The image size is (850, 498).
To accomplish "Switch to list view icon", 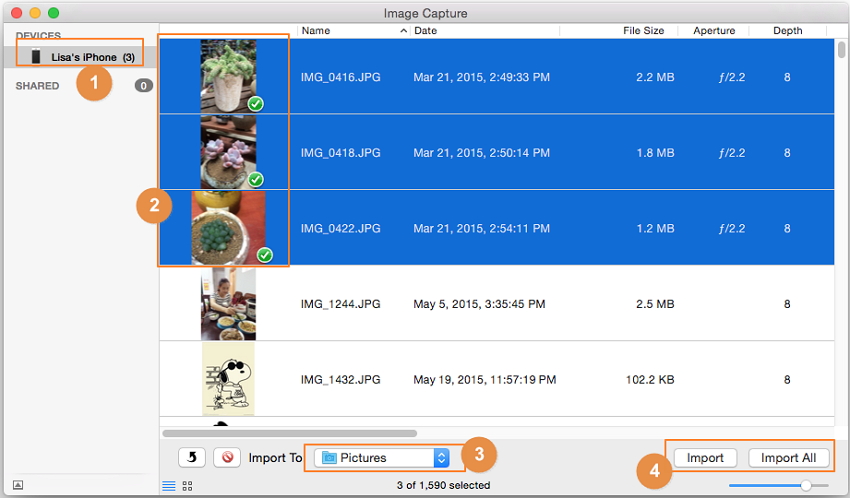I will (x=168, y=485).
